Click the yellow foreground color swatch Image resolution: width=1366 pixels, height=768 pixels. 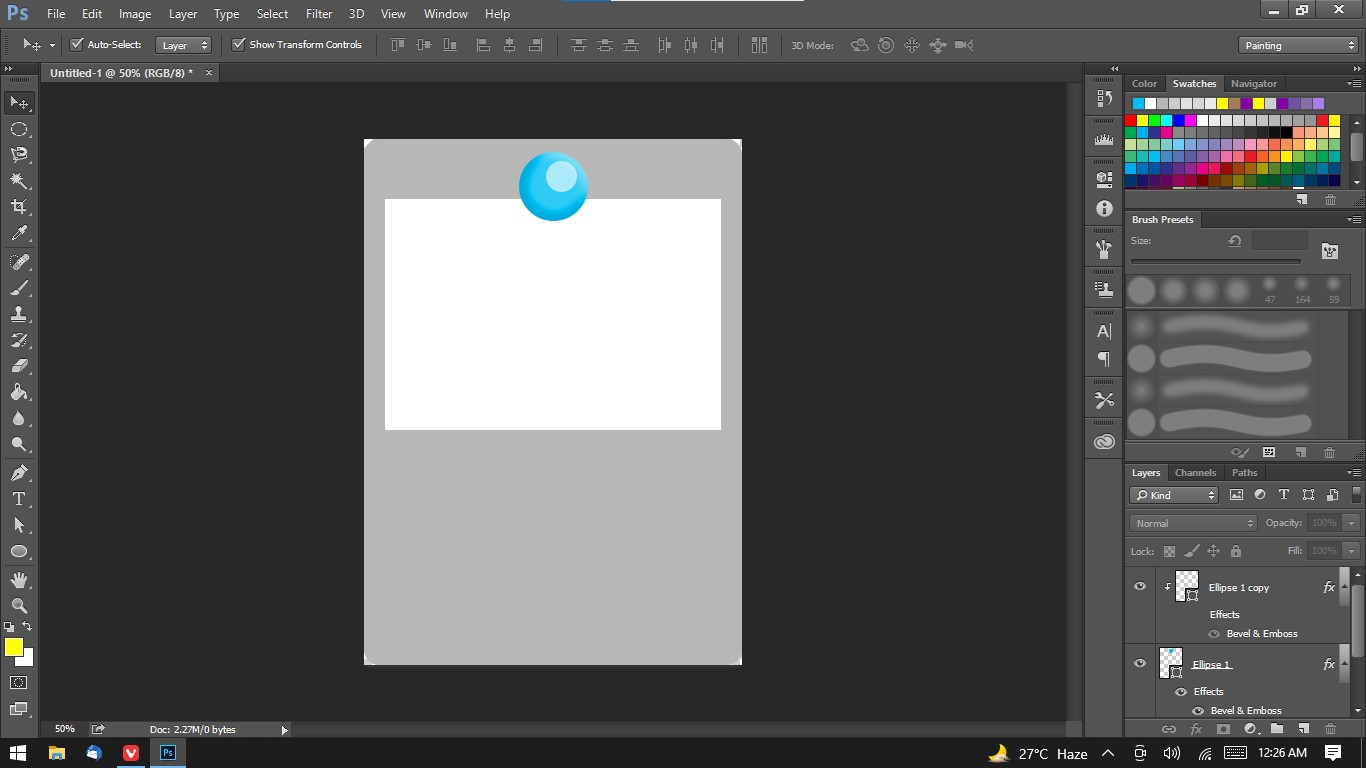[13, 647]
